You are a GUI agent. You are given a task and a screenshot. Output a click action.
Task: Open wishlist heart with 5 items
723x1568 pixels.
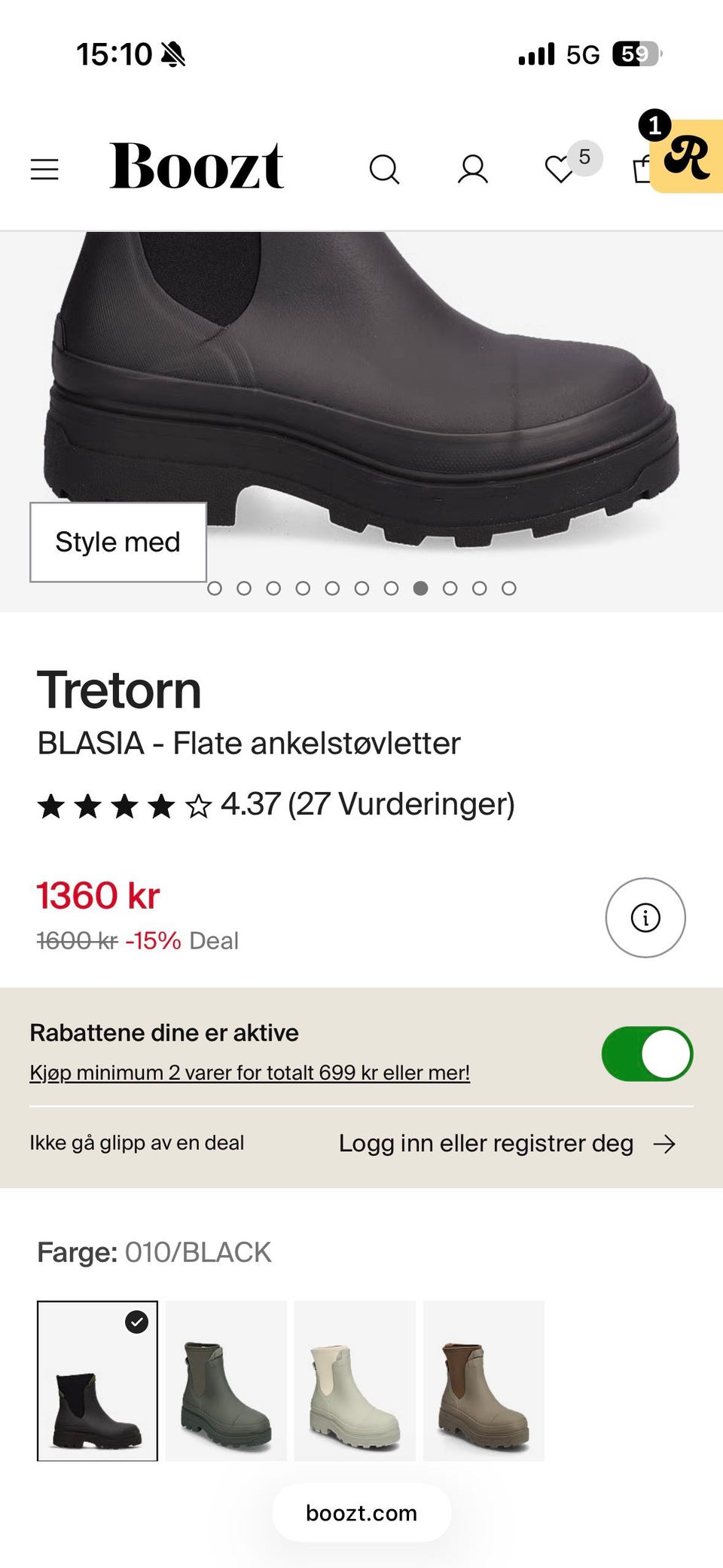click(x=560, y=170)
